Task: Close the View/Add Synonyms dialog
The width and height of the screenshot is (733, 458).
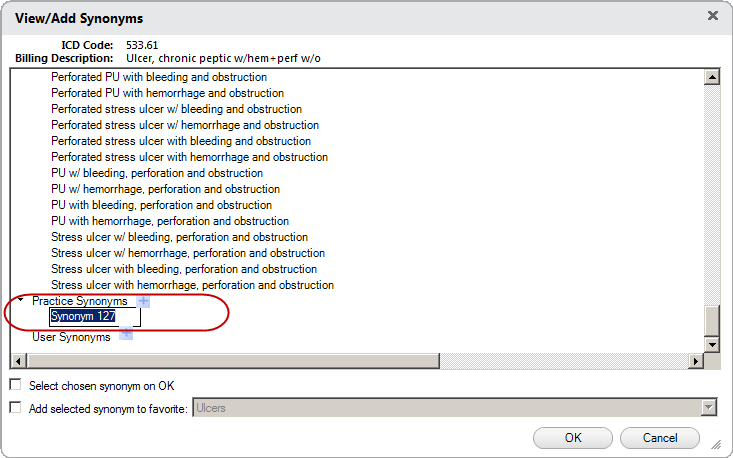Action: (712, 15)
